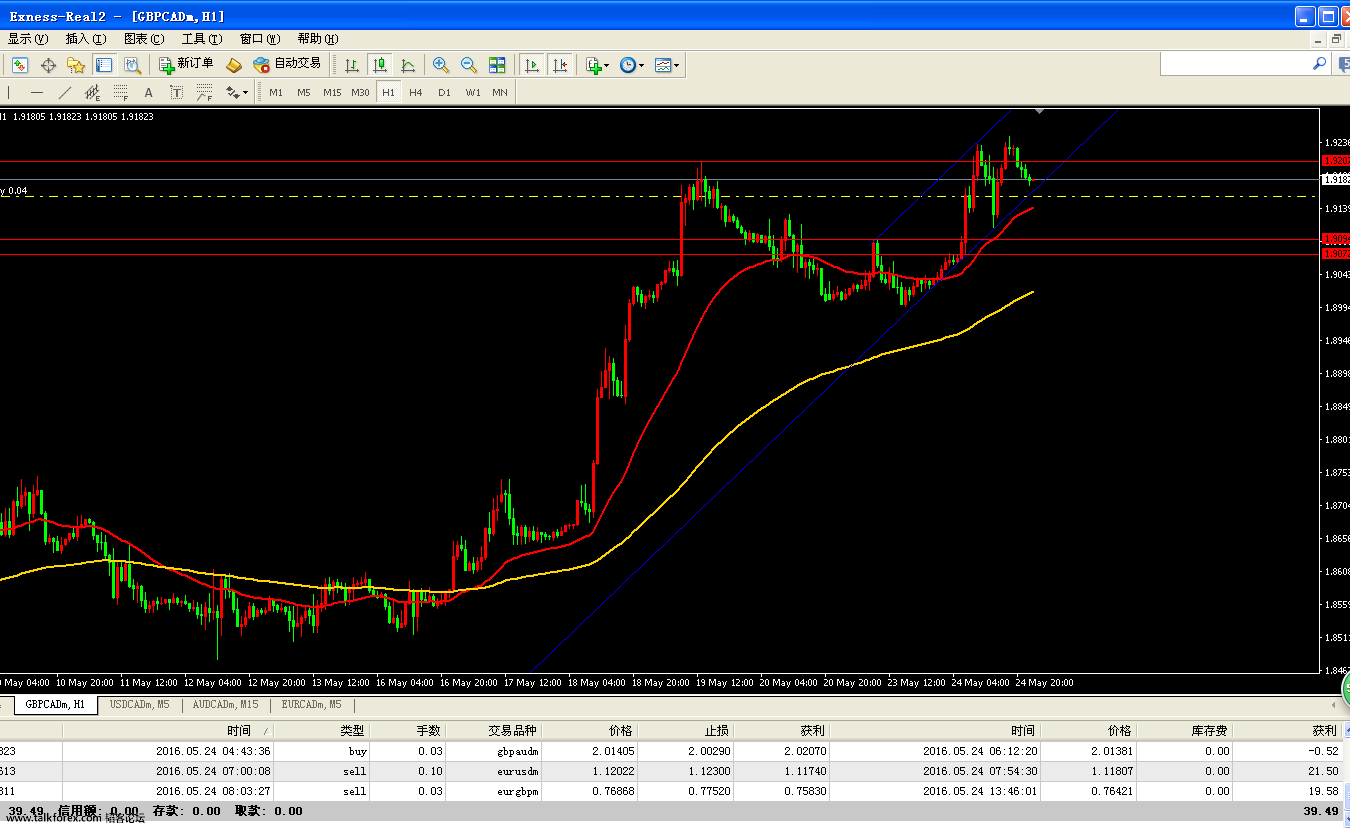This screenshot has width=1350, height=828.
Task: Open the 窗口 (Window) menu
Action: pyautogui.click(x=260, y=39)
